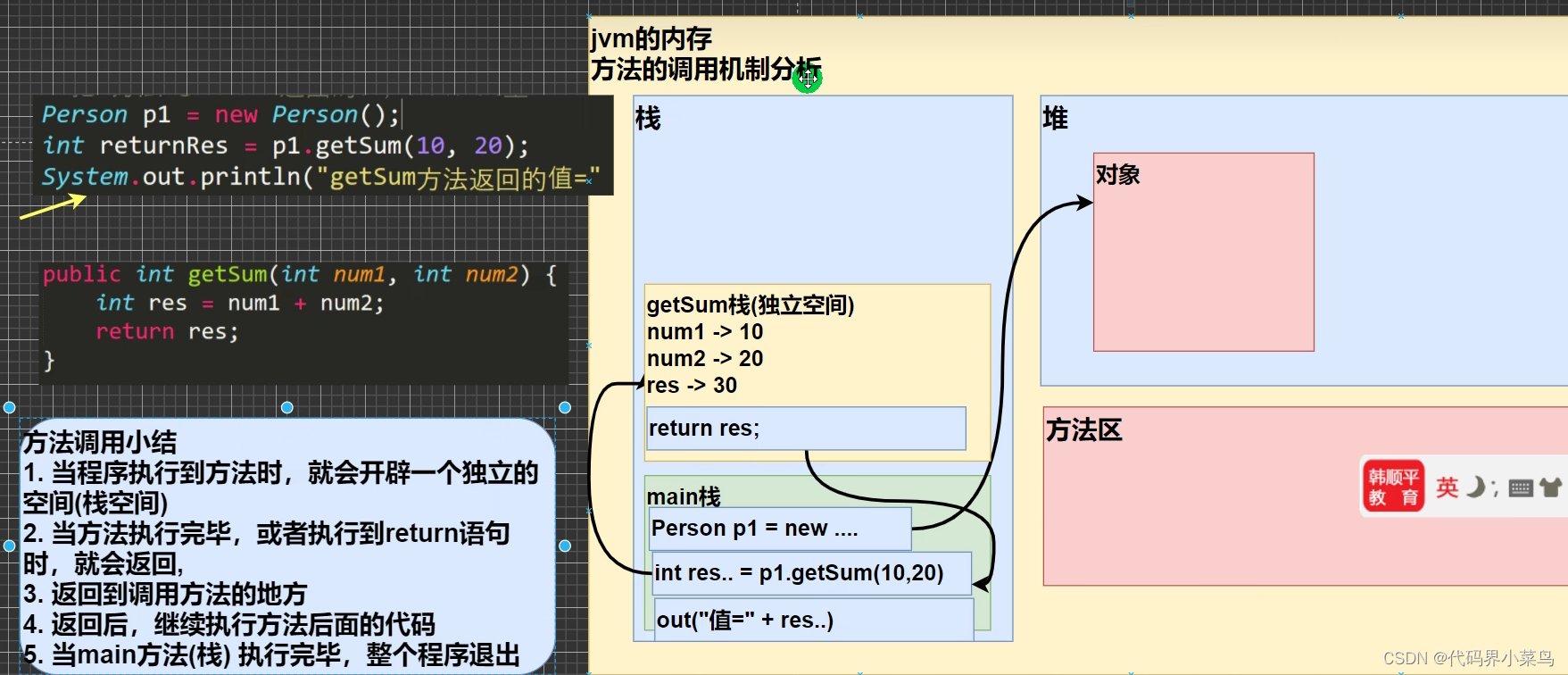Click the 'jvm的内存' title text
The height and width of the screenshot is (675, 1568).
651,38
